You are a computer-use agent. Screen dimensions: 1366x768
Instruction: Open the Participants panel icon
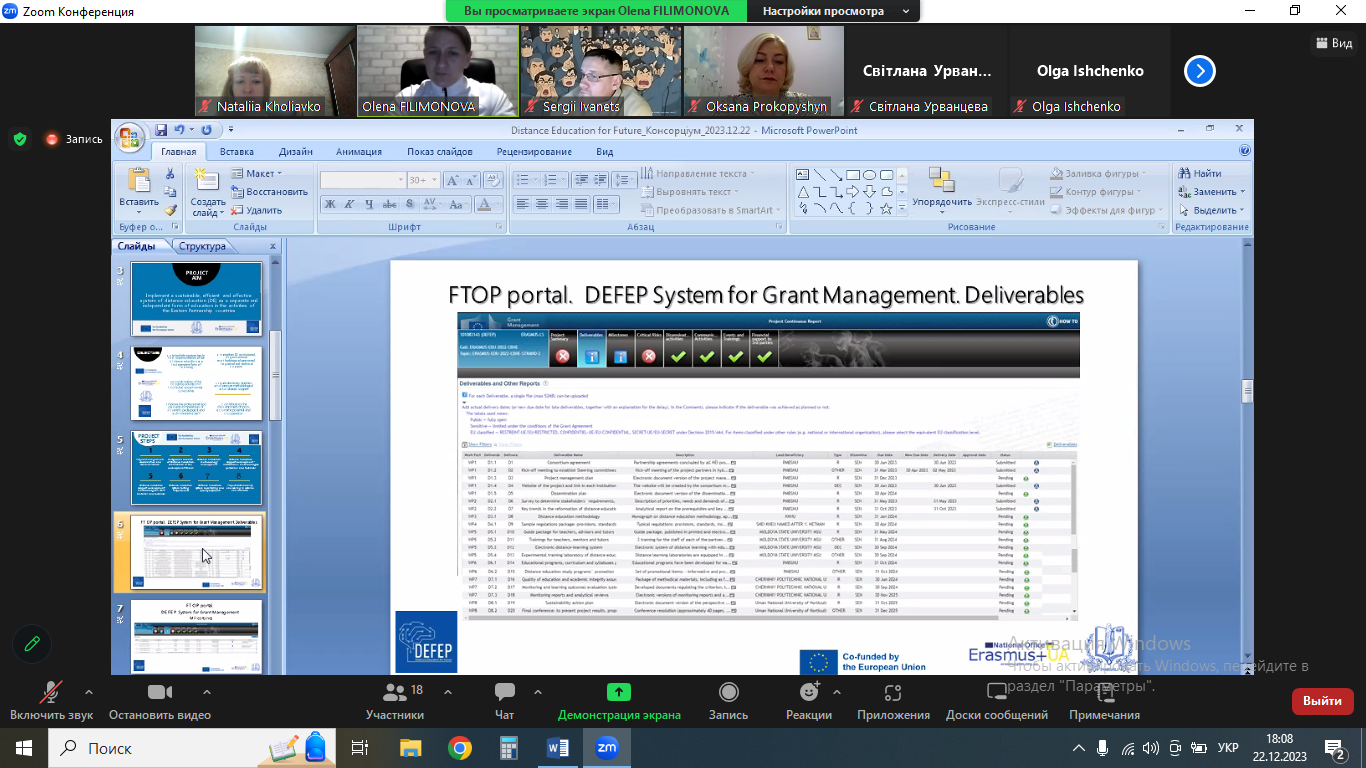click(395, 693)
